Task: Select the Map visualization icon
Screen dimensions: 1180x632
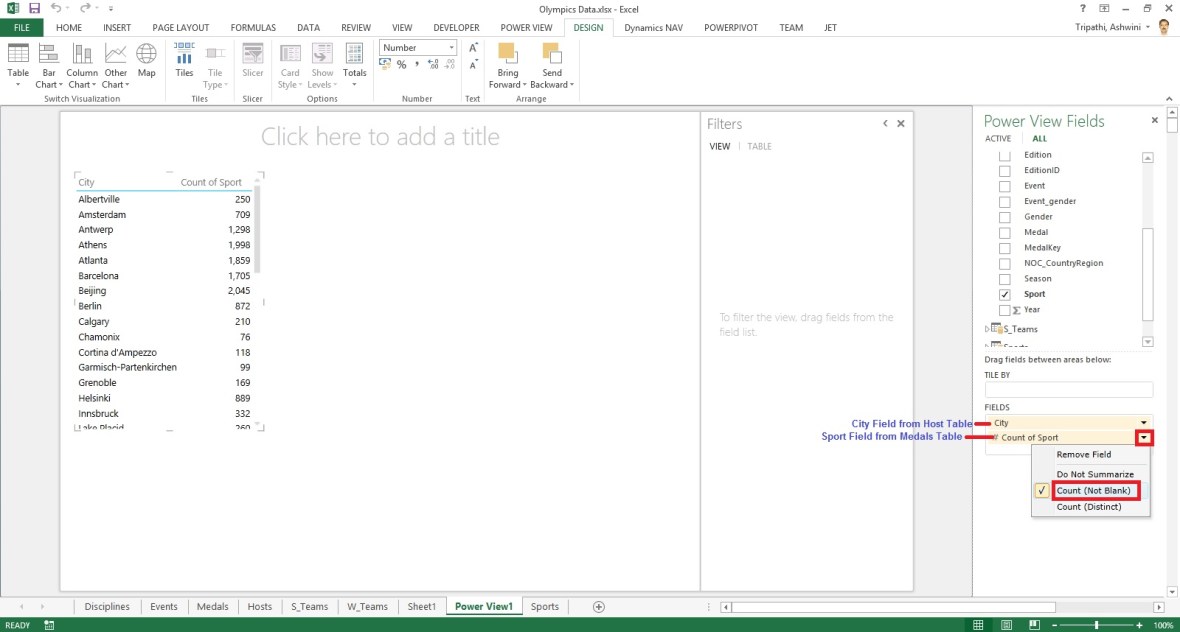Action: click(146, 55)
